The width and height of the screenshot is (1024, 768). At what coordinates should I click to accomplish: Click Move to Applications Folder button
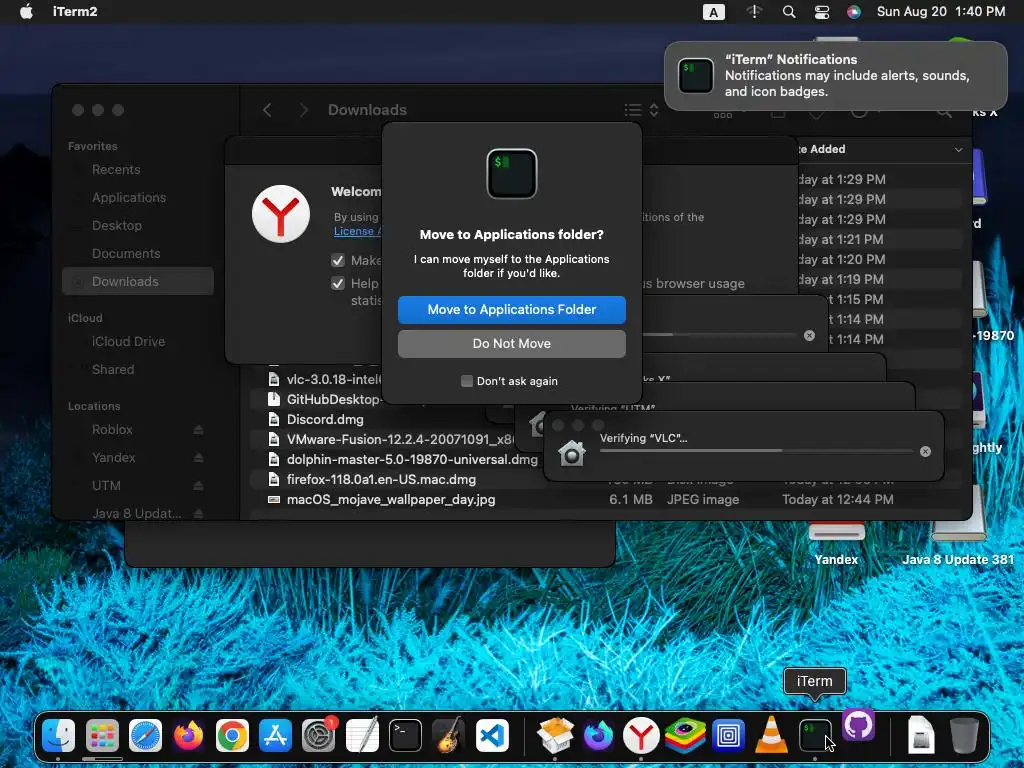point(511,310)
